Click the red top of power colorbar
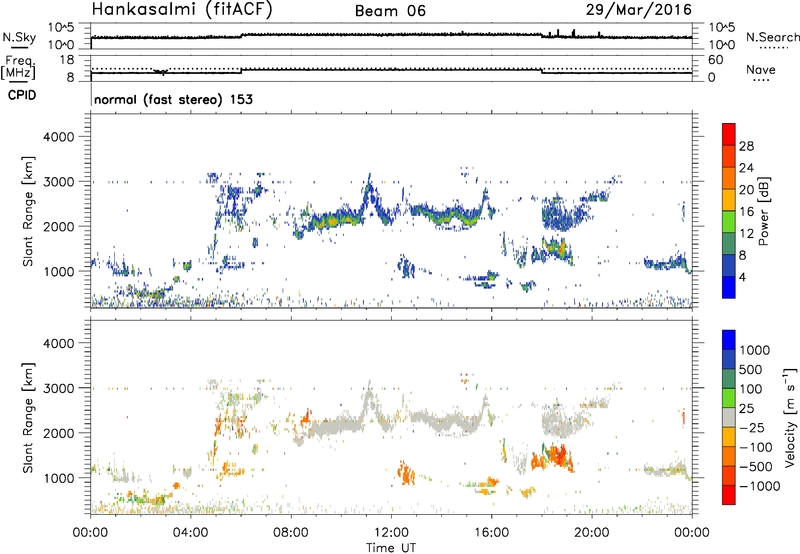Viewport: 800px width, 554px height. pyautogui.click(x=729, y=134)
